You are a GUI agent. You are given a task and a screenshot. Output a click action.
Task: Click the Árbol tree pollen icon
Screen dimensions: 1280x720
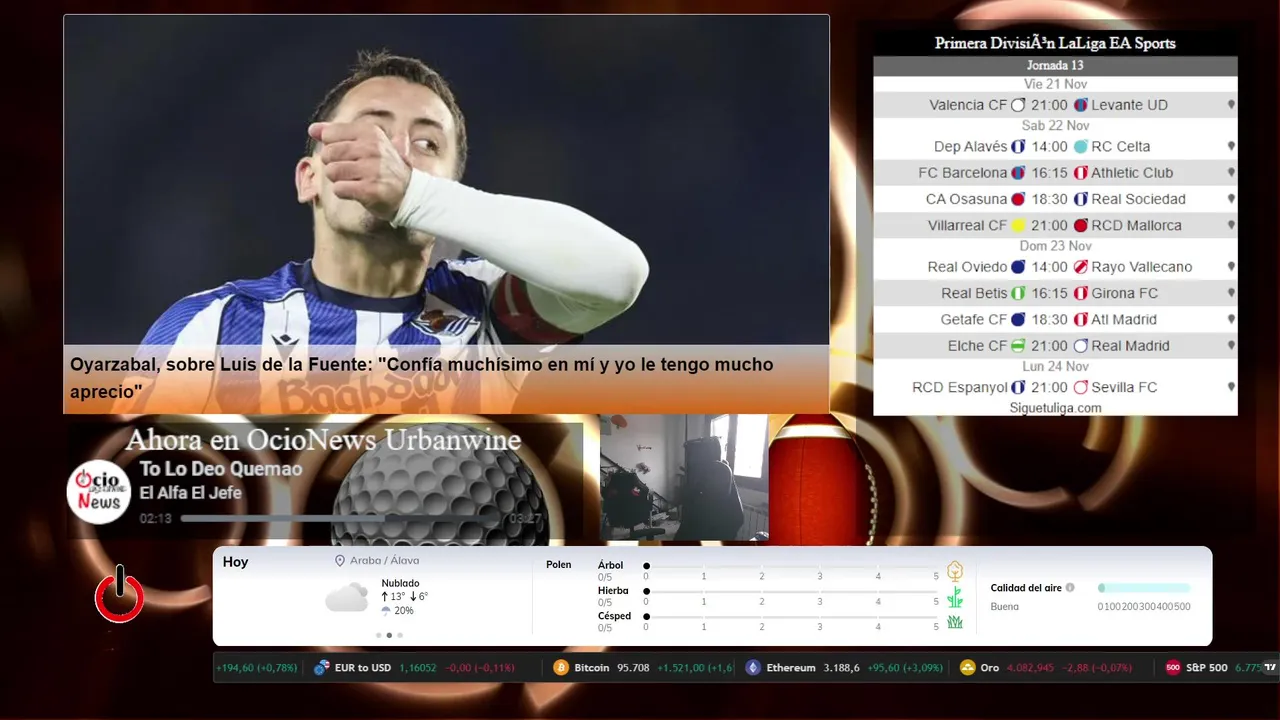[x=955, y=571]
